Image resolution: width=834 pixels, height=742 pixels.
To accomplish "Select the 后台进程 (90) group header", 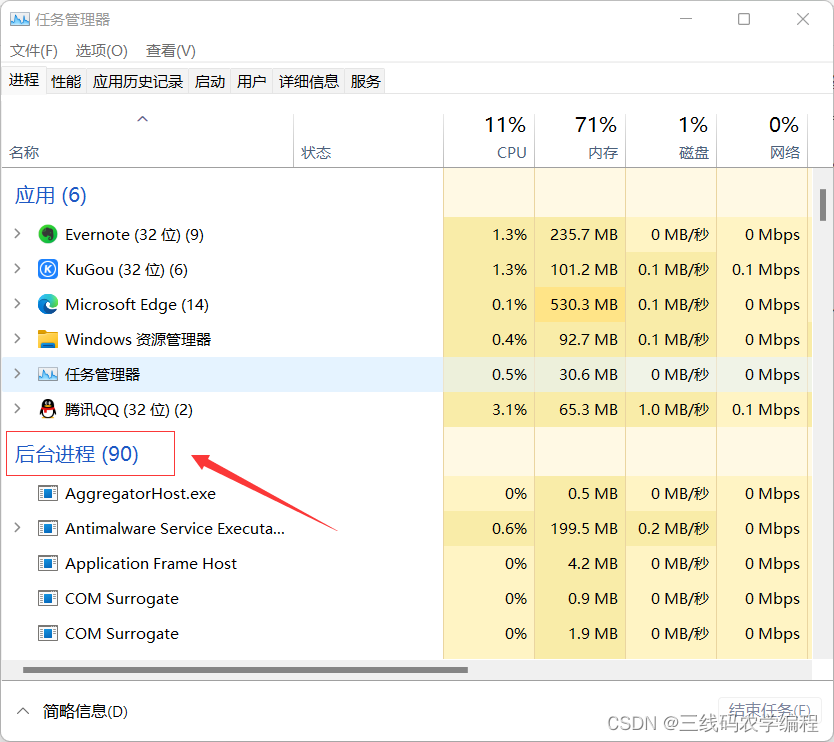I will point(77,454).
